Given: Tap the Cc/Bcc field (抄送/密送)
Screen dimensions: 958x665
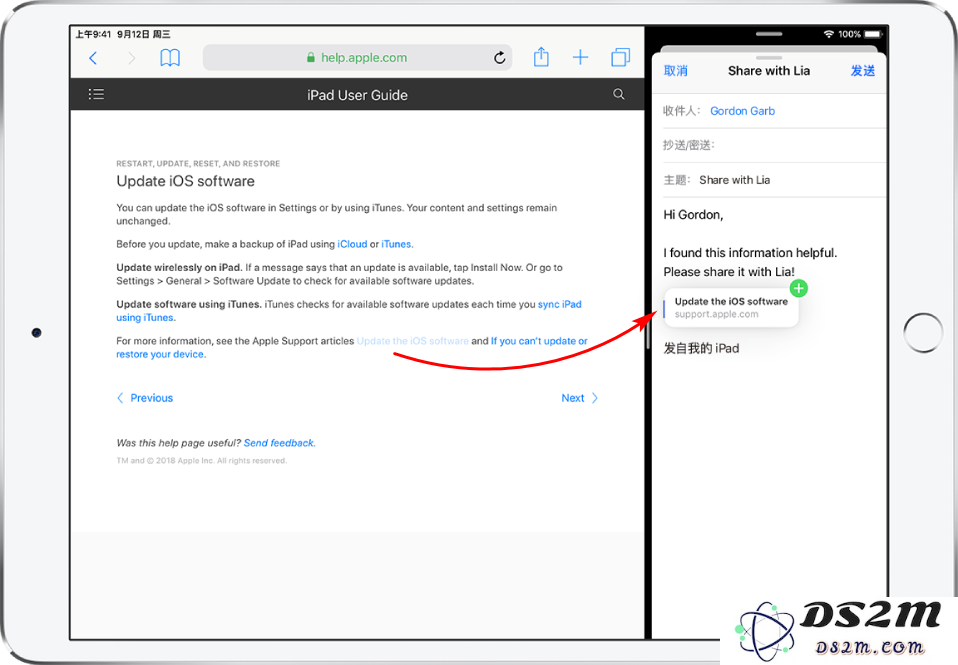Looking at the screenshot, I should [774, 145].
